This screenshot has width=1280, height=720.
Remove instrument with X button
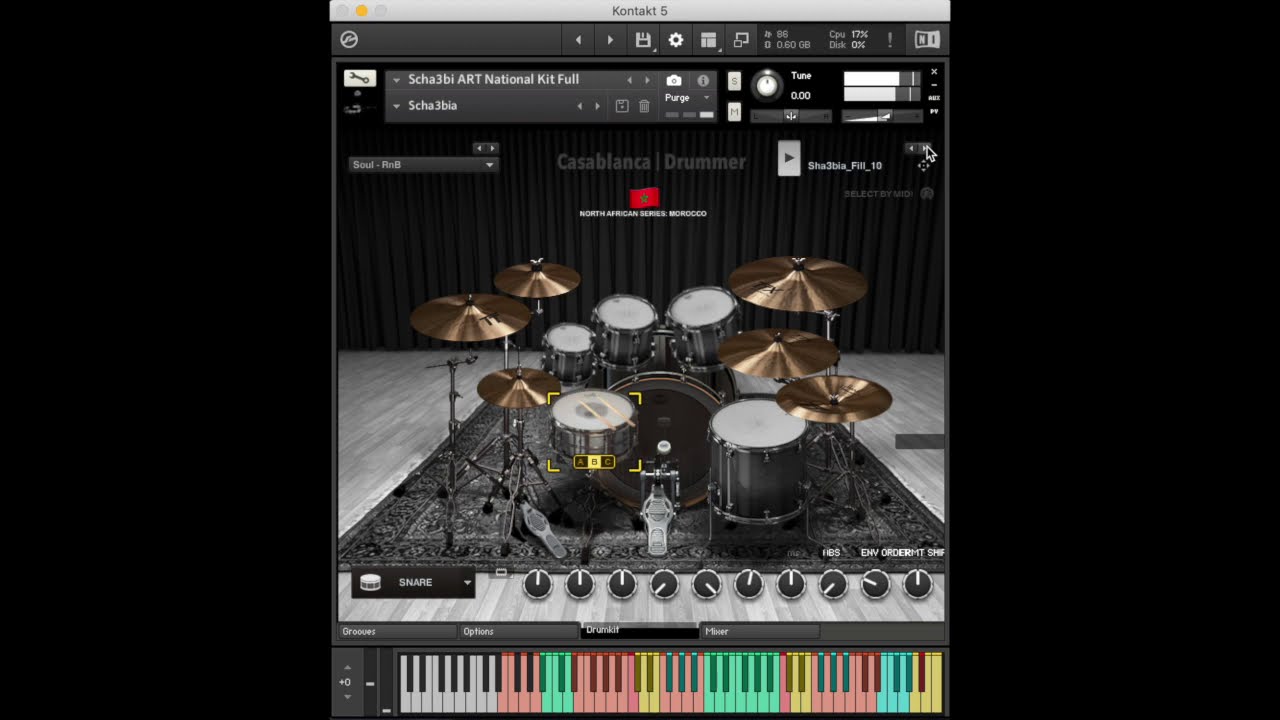click(934, 72)
